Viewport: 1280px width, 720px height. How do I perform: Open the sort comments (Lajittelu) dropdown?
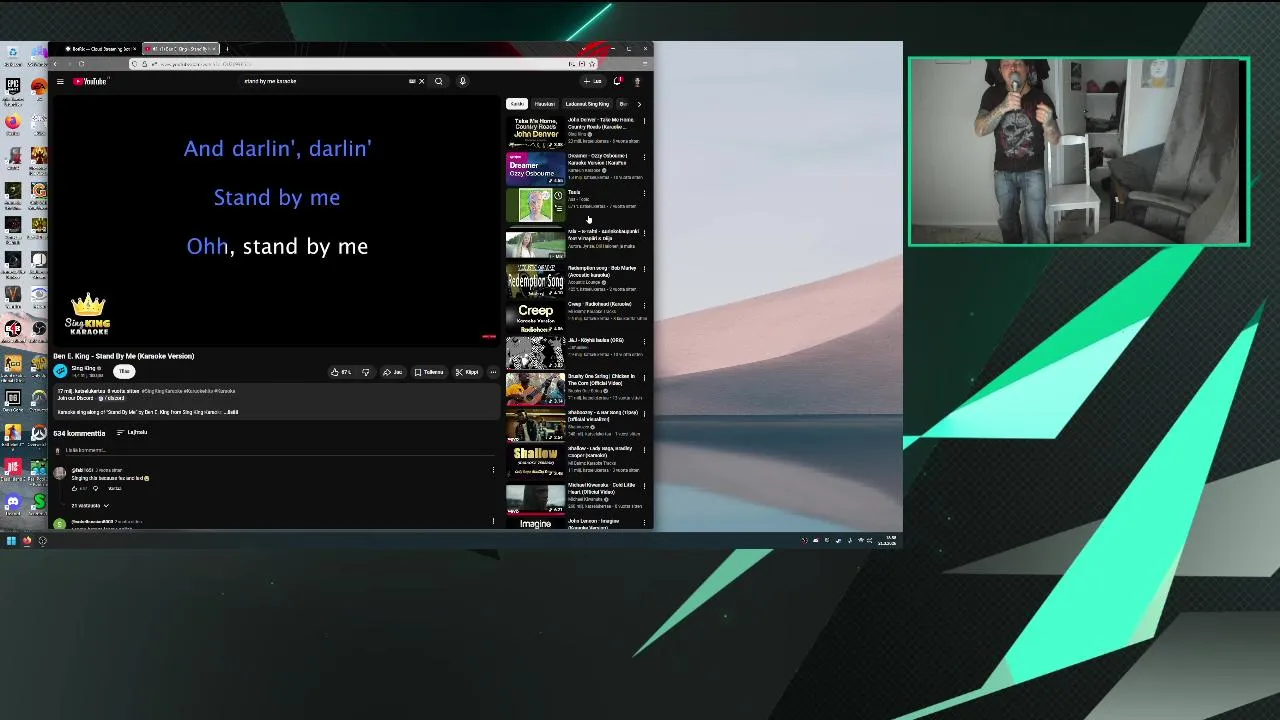132,432
